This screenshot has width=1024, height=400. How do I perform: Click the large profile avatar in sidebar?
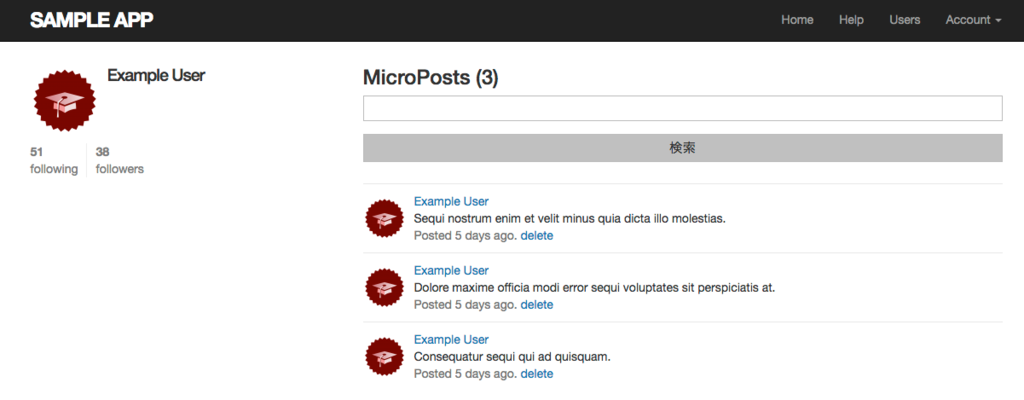point(65,101)
